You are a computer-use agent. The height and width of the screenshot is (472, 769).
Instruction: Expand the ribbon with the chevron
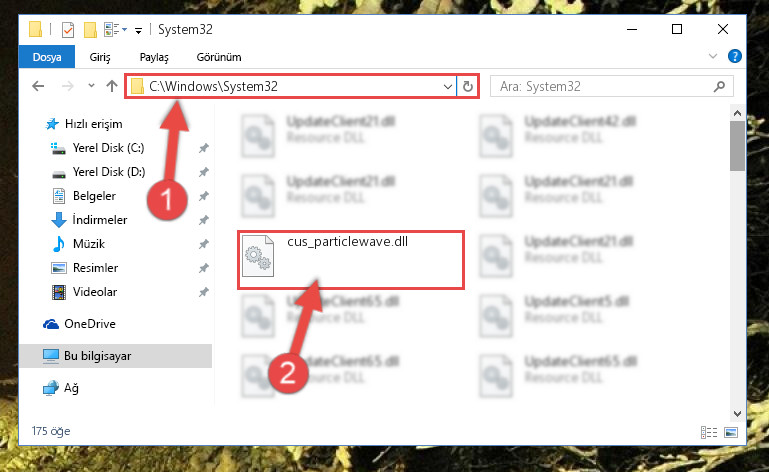713,56
